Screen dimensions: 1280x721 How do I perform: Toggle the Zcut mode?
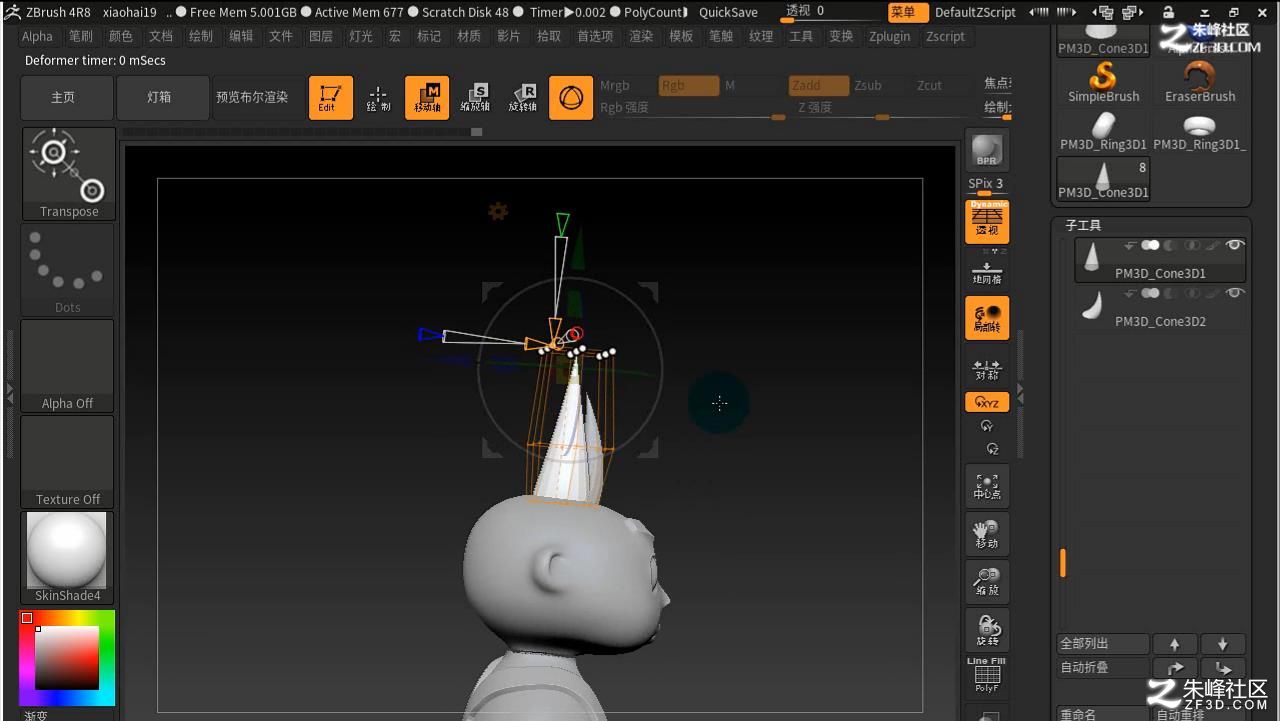tap(930, 86)
